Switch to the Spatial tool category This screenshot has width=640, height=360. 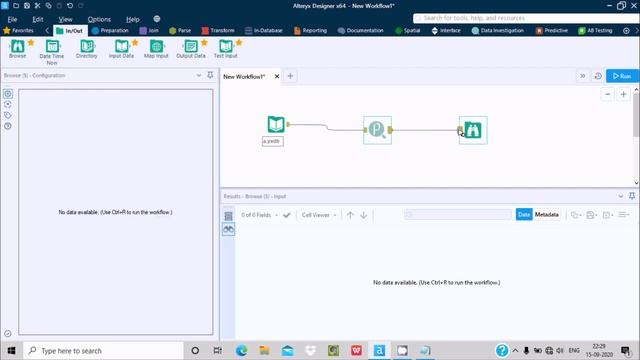click(x=408, y=31)
